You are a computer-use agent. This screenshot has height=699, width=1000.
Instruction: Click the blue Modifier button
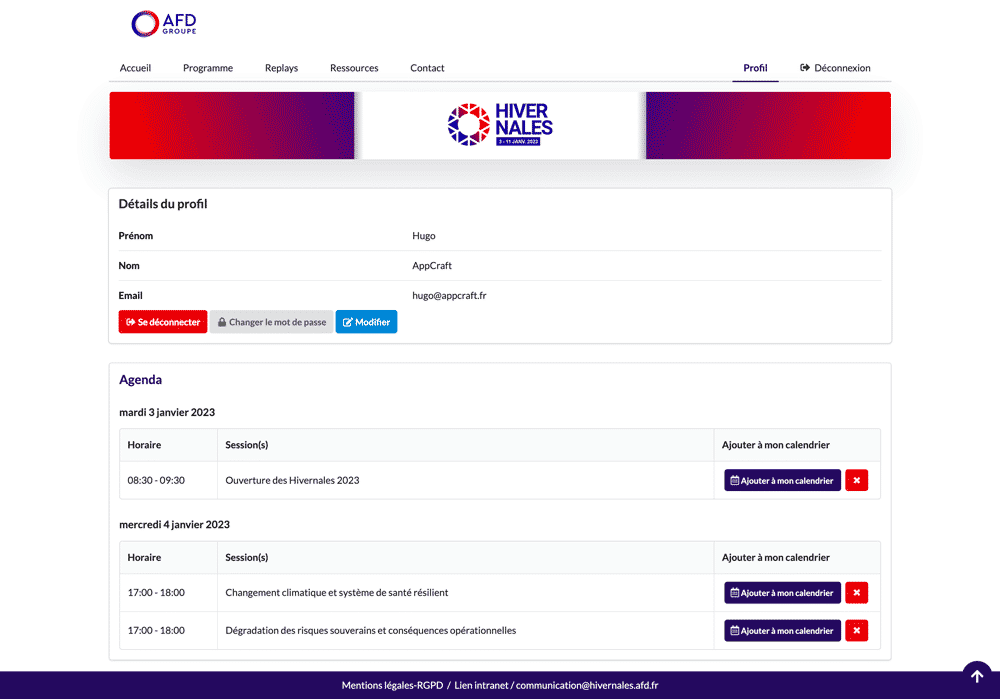(366, 322)
